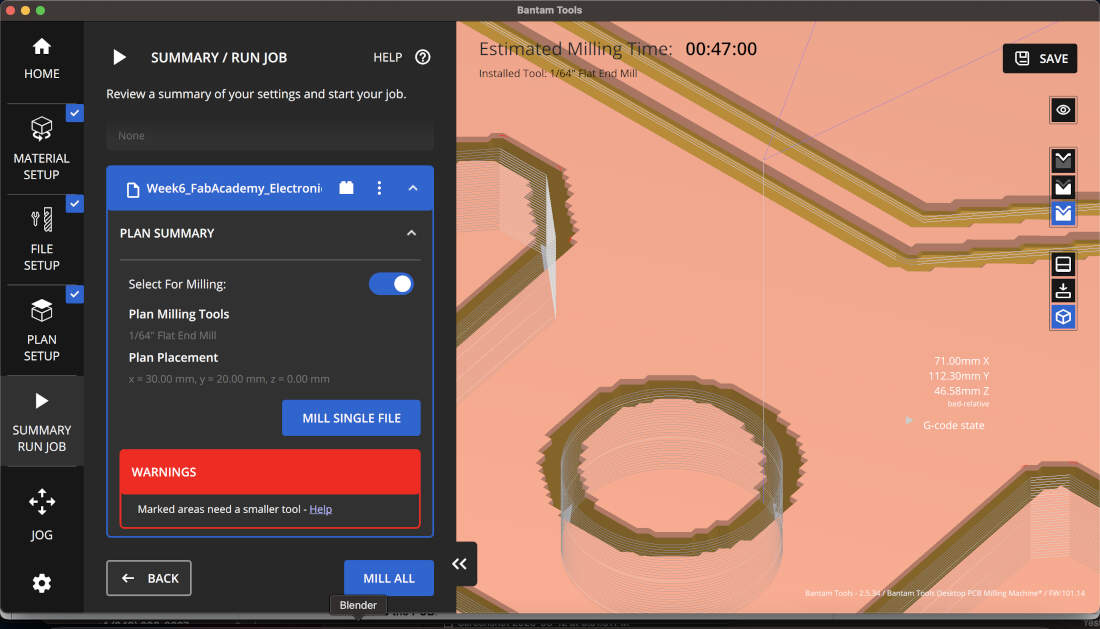Click the horizontal split view icon
The height and width of the screenshot is (629, 1100).
[1063, 264]
